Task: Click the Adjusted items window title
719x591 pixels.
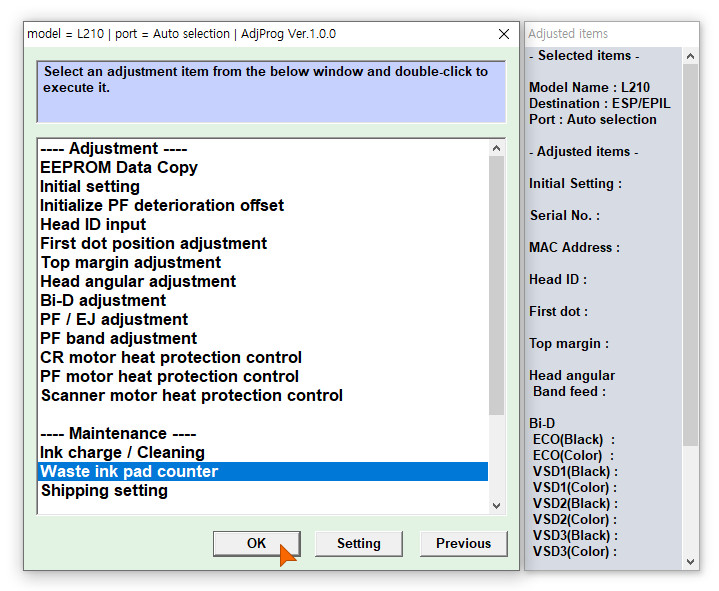Action: tap(568, 34)
